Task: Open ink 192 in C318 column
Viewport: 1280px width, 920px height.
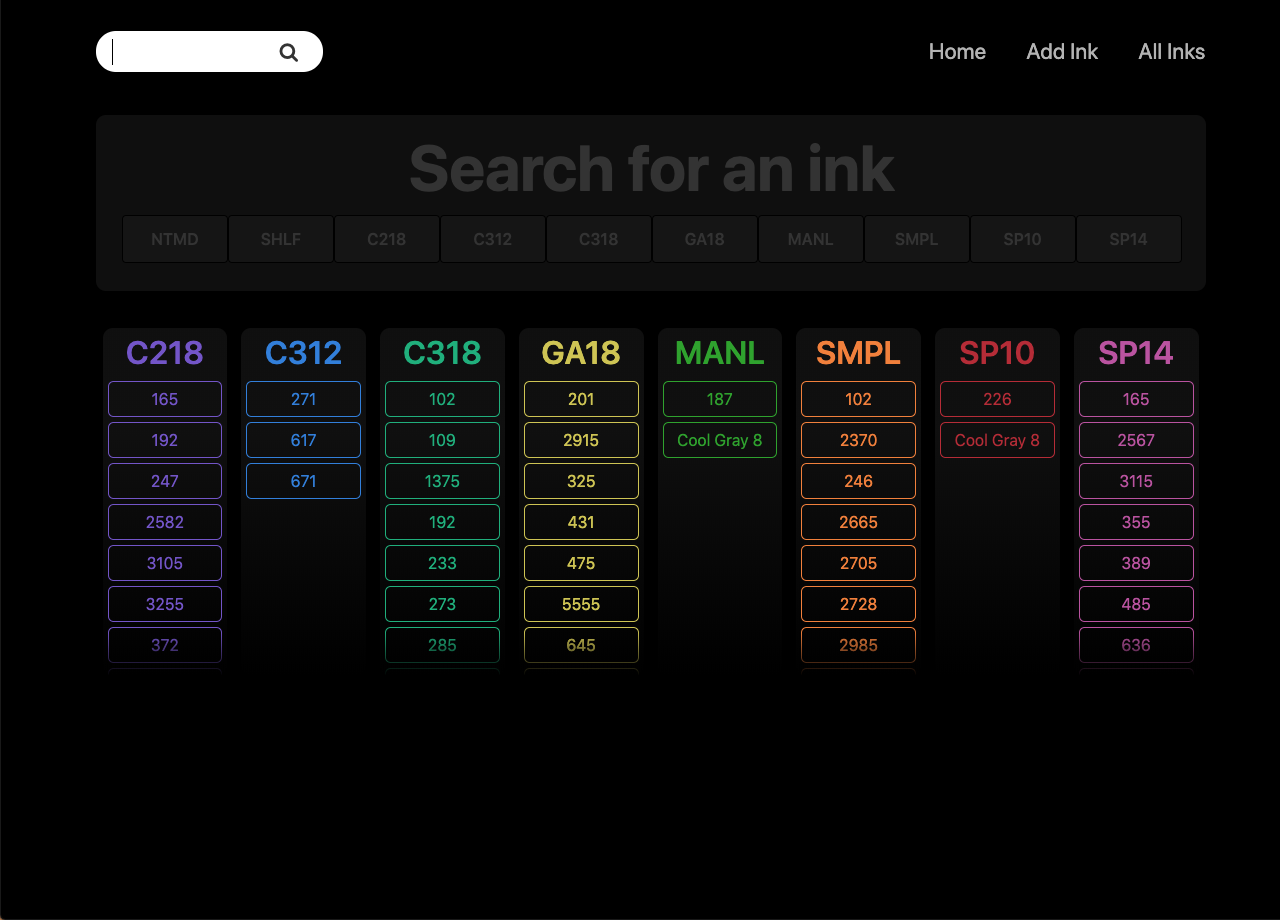Action: [442, 522]
